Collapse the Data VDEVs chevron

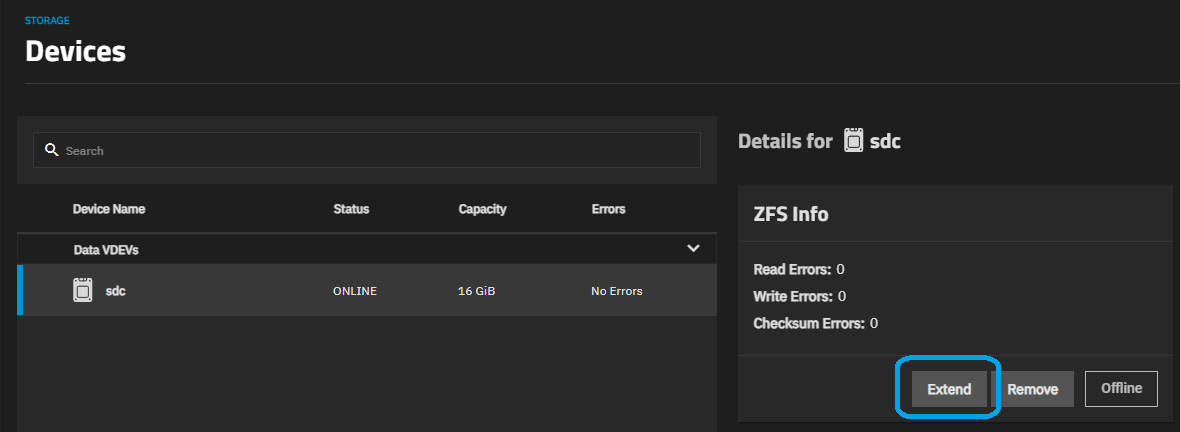[x=693, y=248]
